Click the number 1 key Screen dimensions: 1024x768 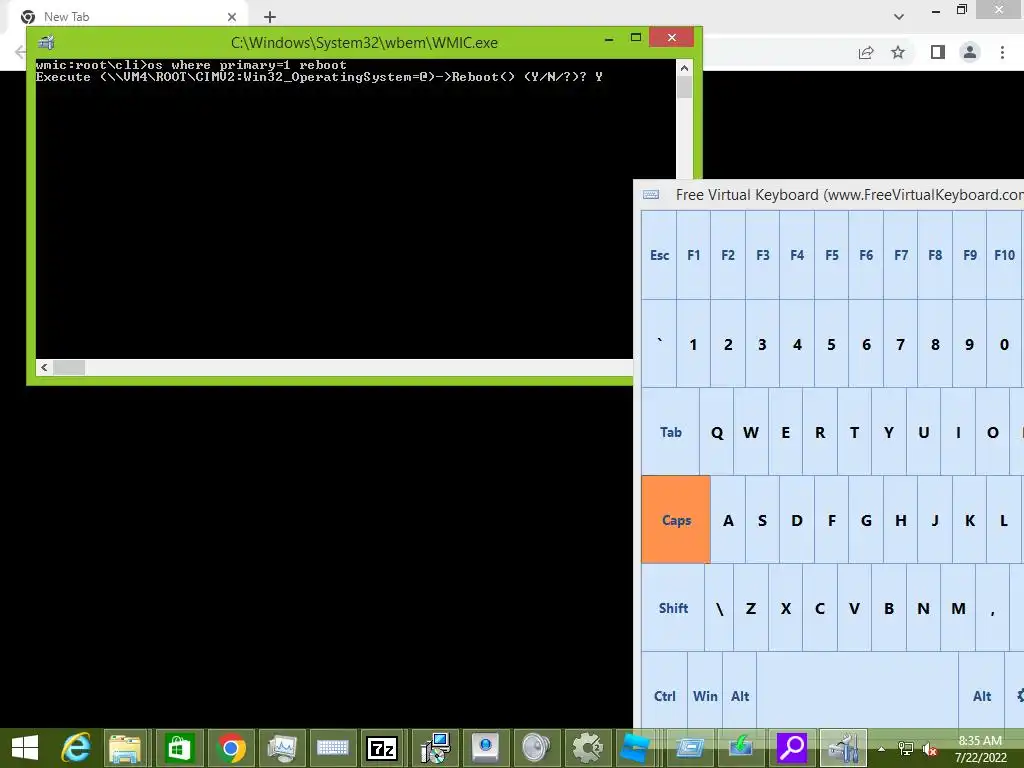coord(694,343)
